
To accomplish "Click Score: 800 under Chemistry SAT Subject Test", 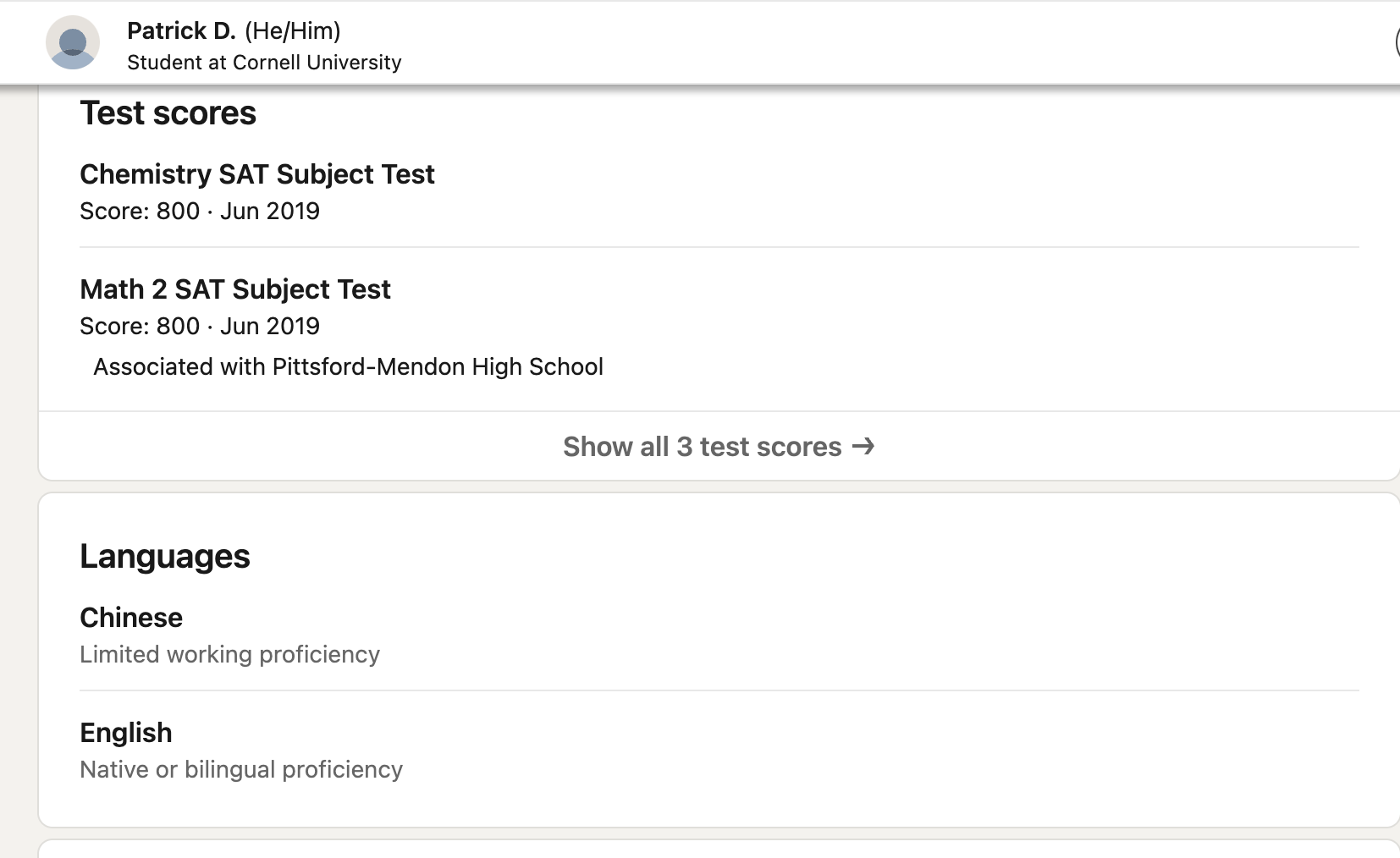I will coord(140,212).
